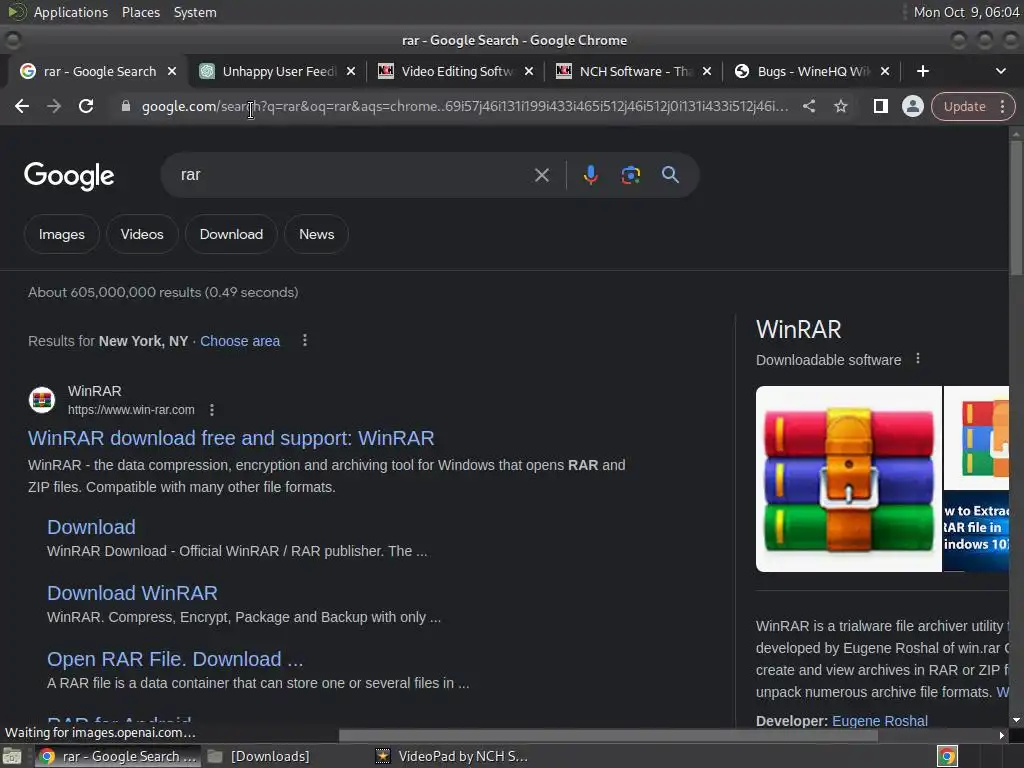Open more options for WinRAR knowledge panel
Image resolution: width=1024 pixels, height=768 pixels.
[918, 359]
